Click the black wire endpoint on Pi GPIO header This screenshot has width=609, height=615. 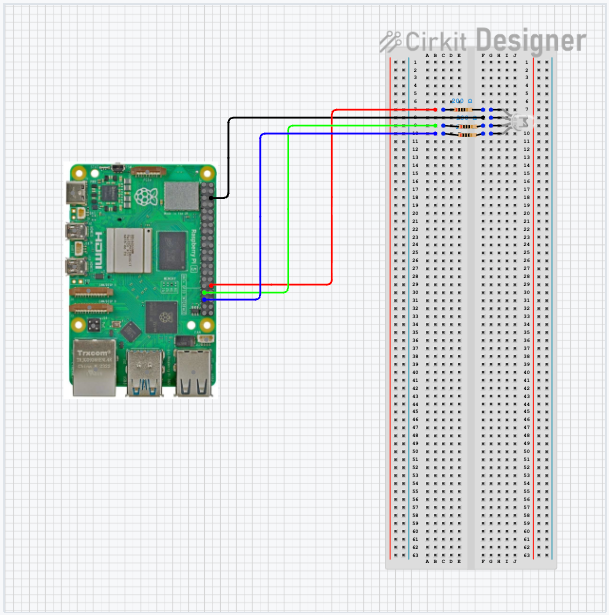(x=211, y=198)
